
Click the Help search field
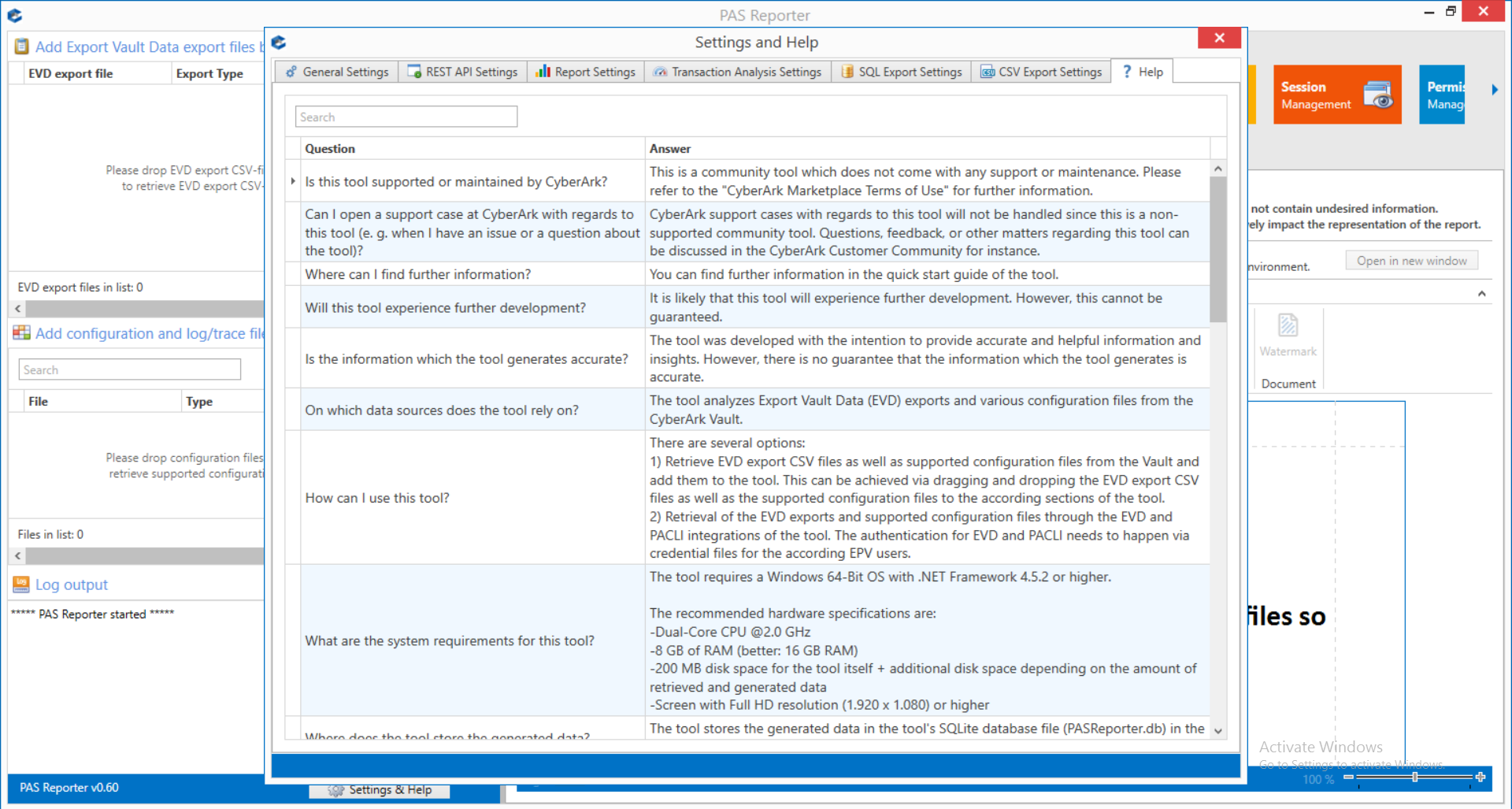(x=406, y=117)
